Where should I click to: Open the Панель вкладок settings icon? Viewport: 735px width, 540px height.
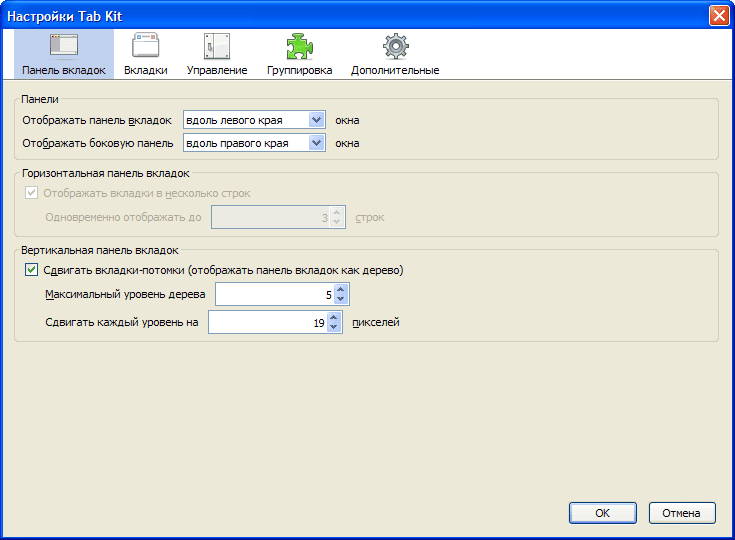[x=64, y=46]
